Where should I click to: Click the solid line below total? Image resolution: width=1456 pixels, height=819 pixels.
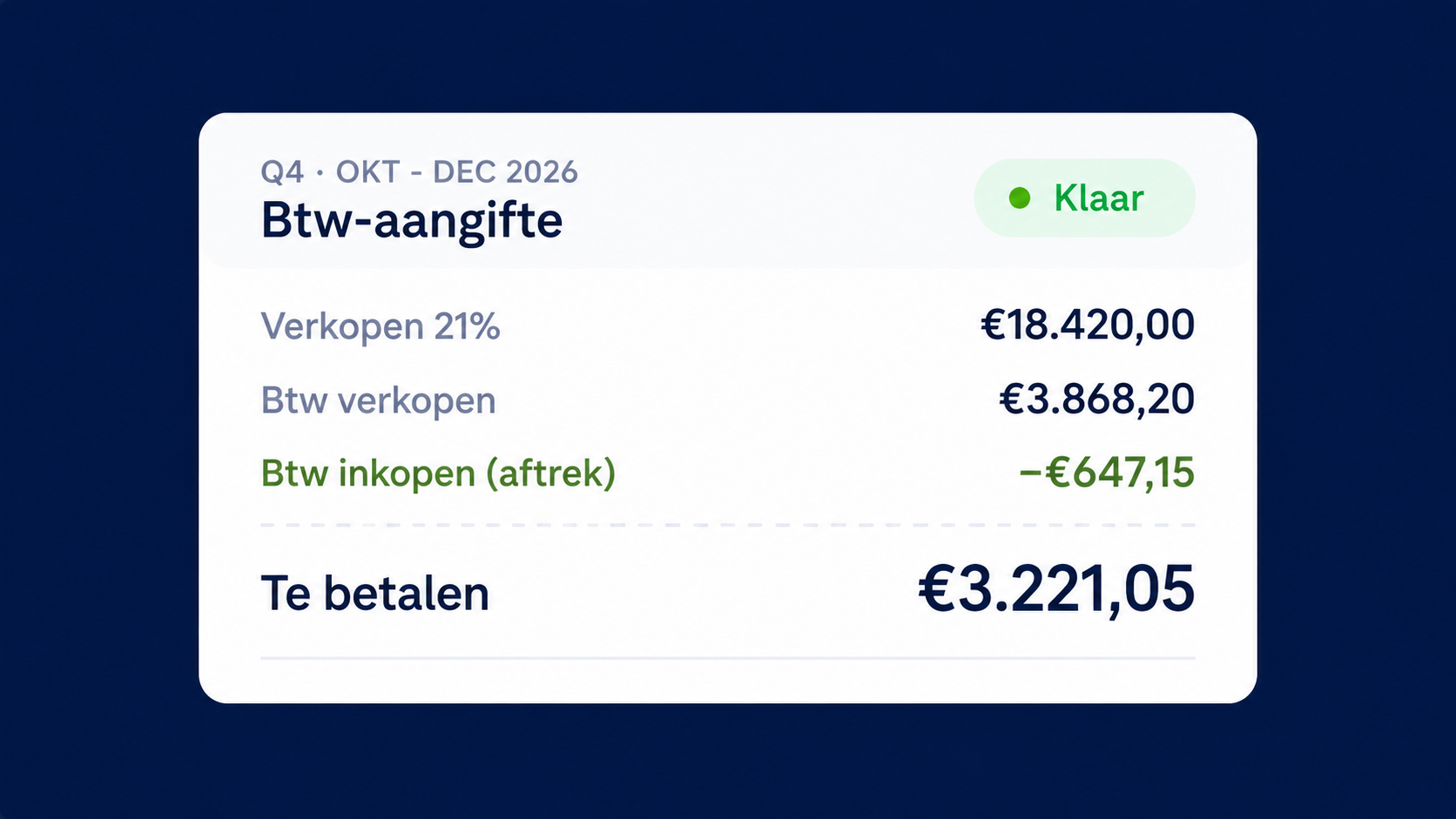pyautogui.click(x=728, y=658)
